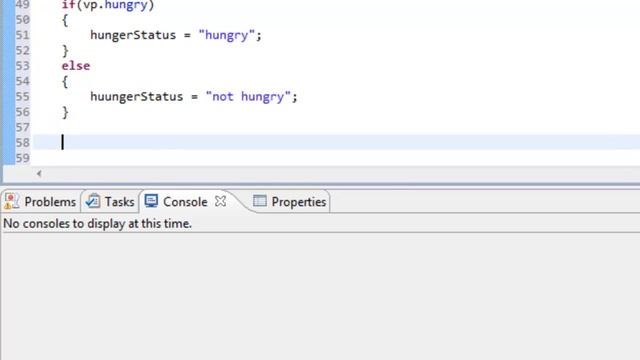Click the Problems tab warning icon
This screenshot has height=360, width=640.
pos(11,202)
